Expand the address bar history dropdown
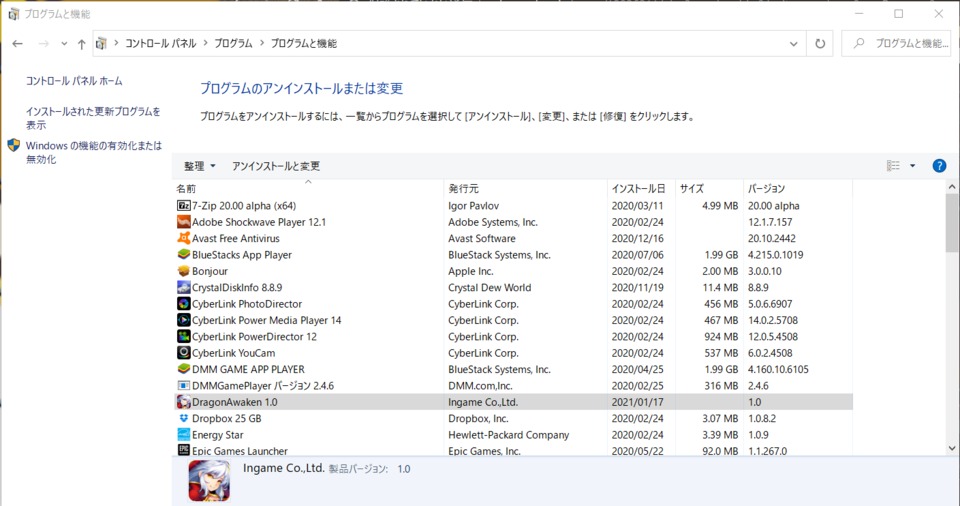 (x=793, y=43)
